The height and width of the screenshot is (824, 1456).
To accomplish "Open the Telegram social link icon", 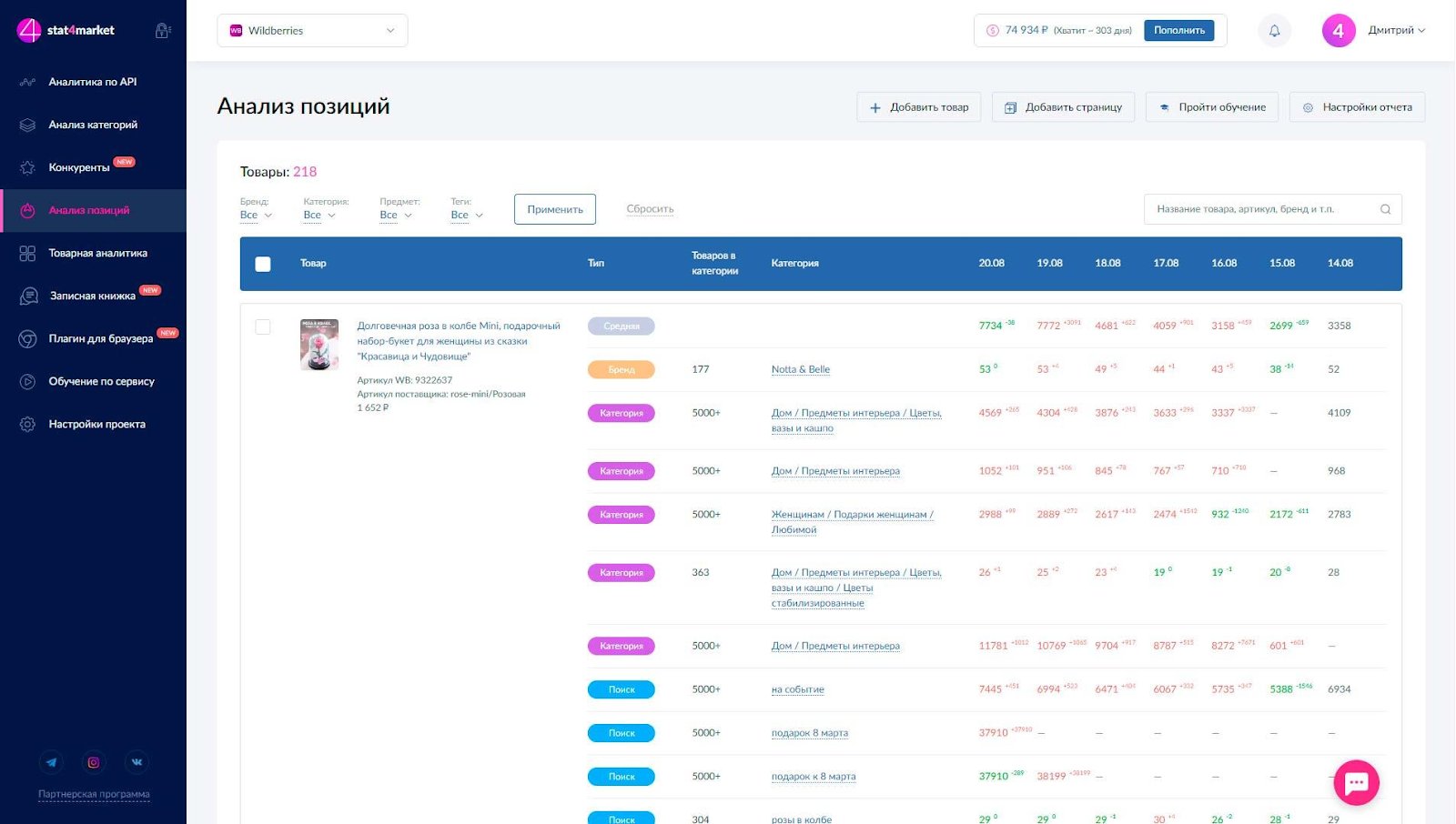I will [x=52, y=762].
